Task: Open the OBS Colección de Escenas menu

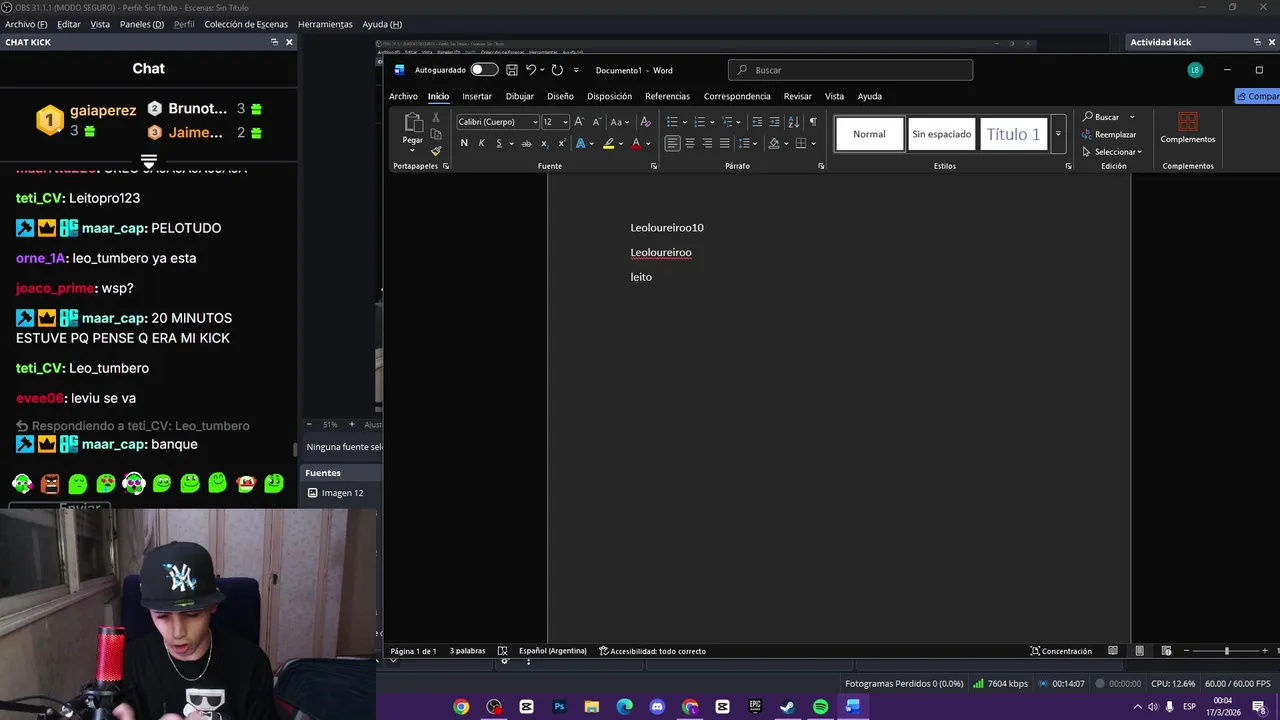Action: 246,24
